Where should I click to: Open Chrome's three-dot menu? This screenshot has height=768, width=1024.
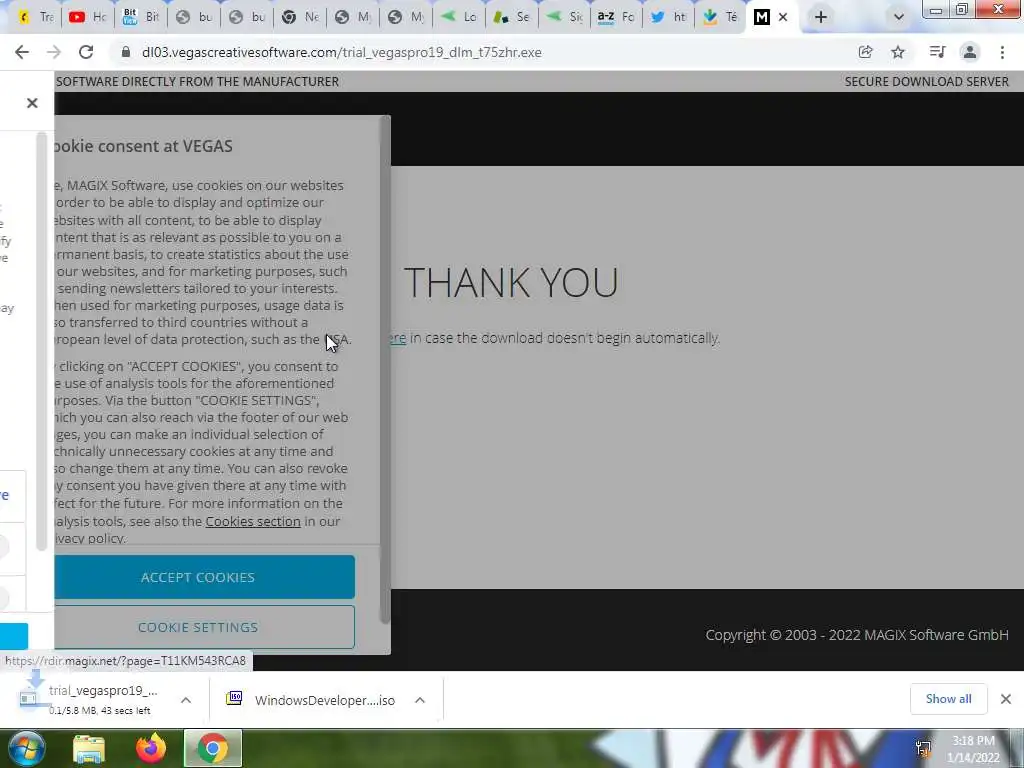pyautogui.click(x=1002, y=52)
